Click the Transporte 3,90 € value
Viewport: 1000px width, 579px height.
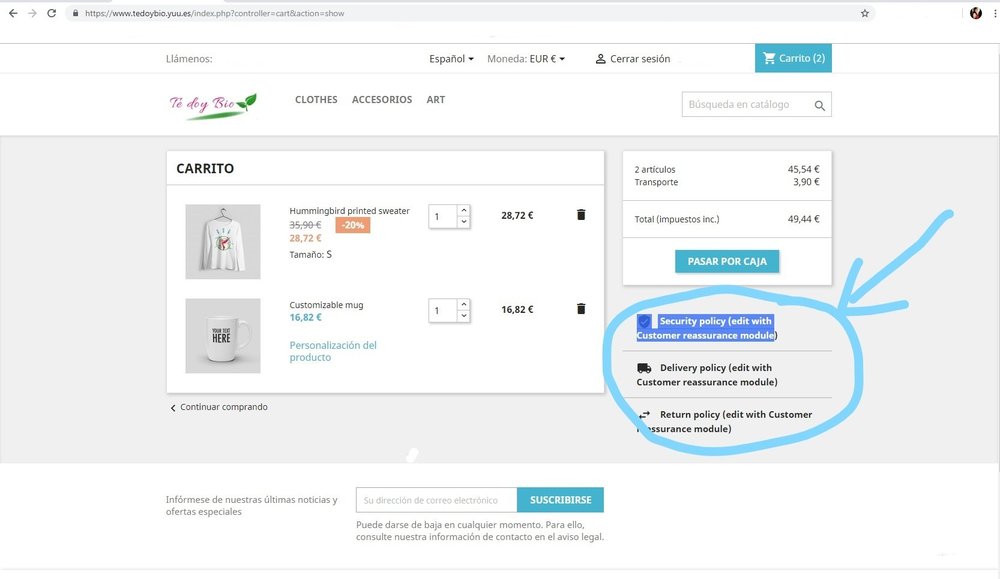[x=806, y=182]
